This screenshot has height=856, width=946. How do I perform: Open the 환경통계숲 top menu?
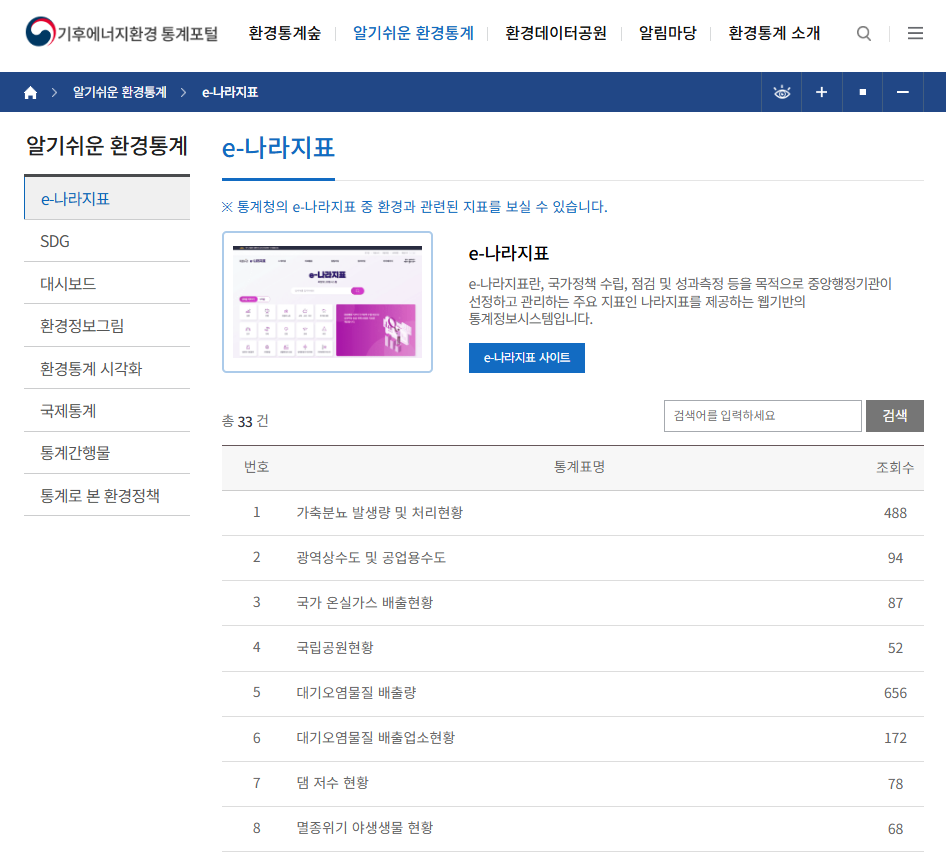coord(285,33)
